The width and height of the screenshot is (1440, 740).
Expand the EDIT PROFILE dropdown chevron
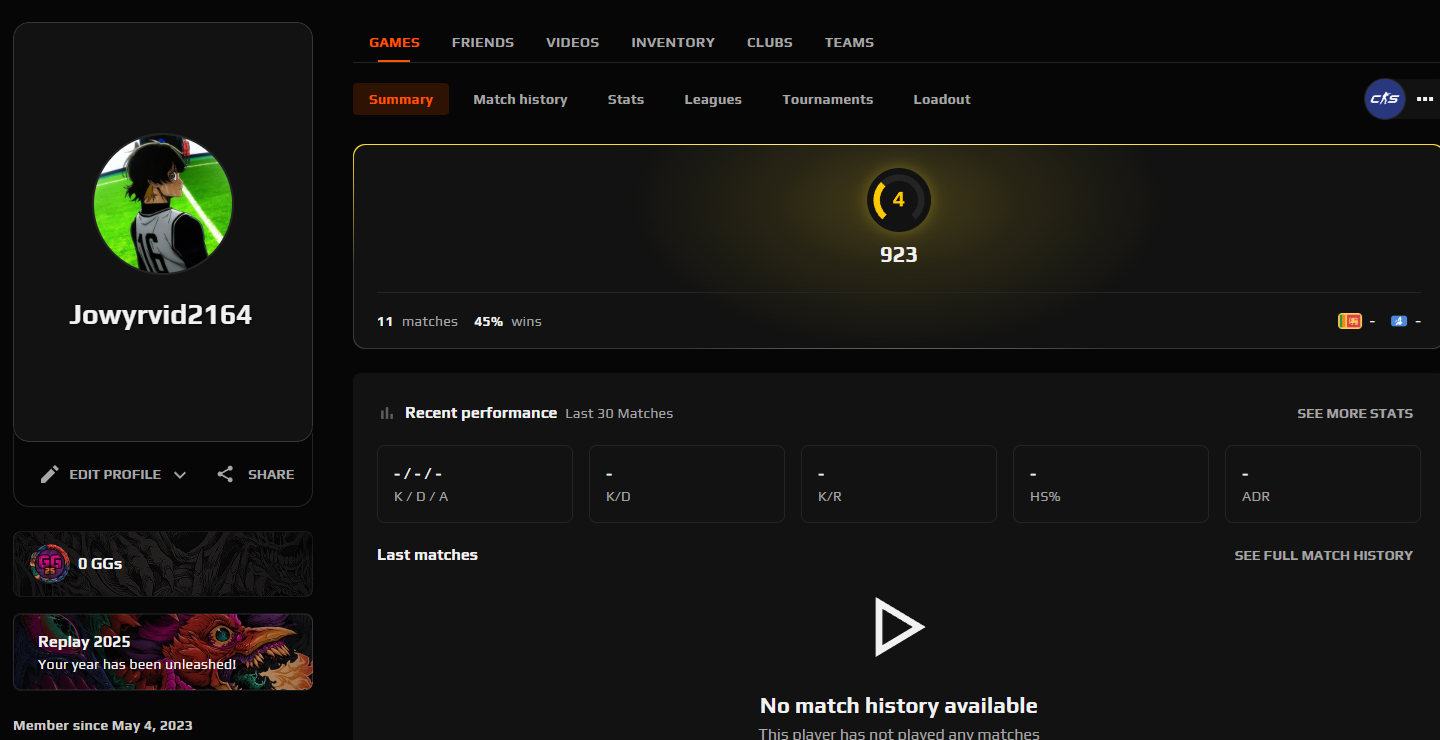click(180, 474)
